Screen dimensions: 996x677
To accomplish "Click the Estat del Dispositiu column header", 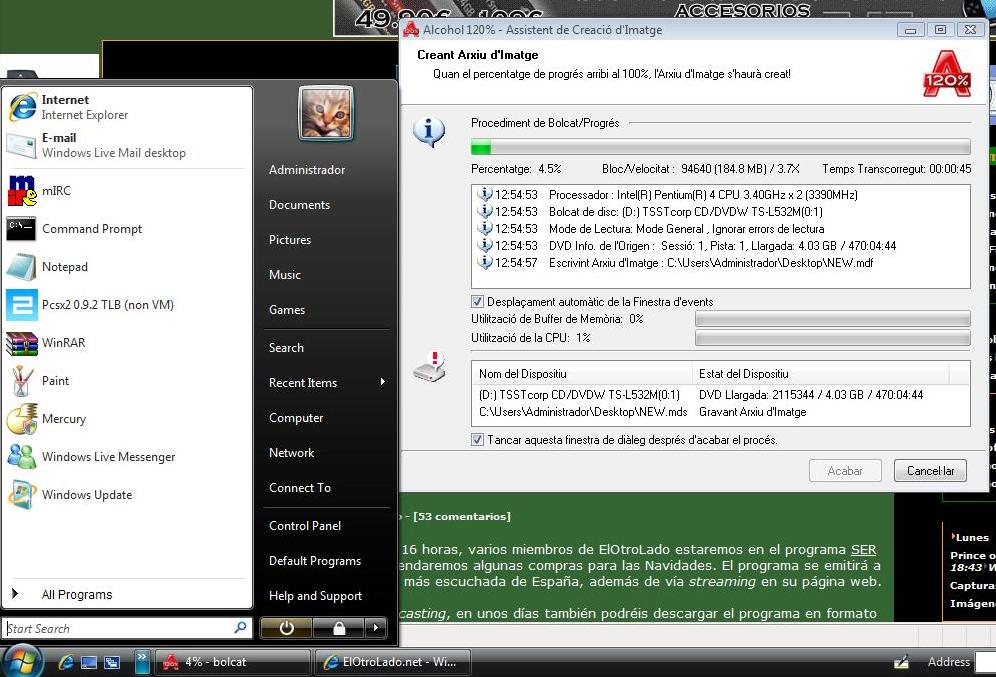I will point(820,373).
